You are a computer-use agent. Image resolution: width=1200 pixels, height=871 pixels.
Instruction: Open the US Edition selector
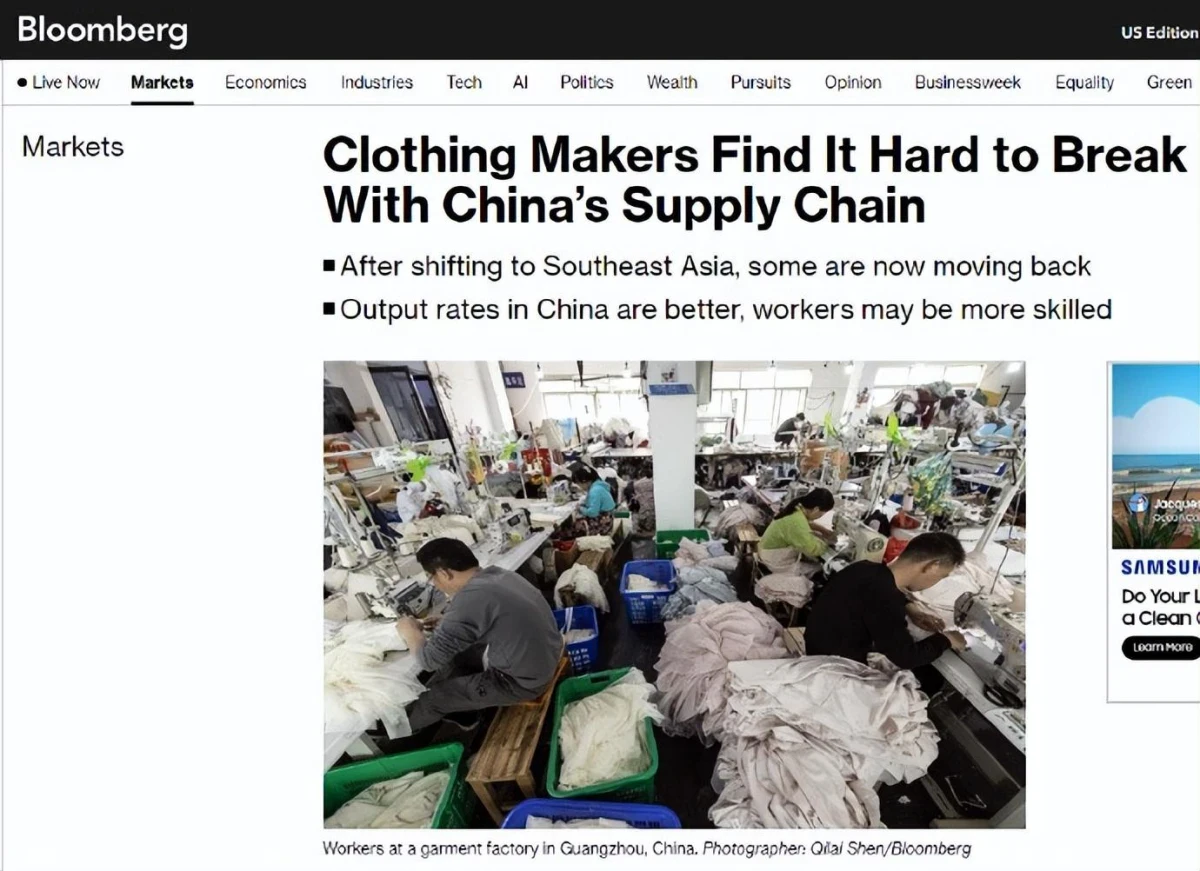pos(1160,32)
